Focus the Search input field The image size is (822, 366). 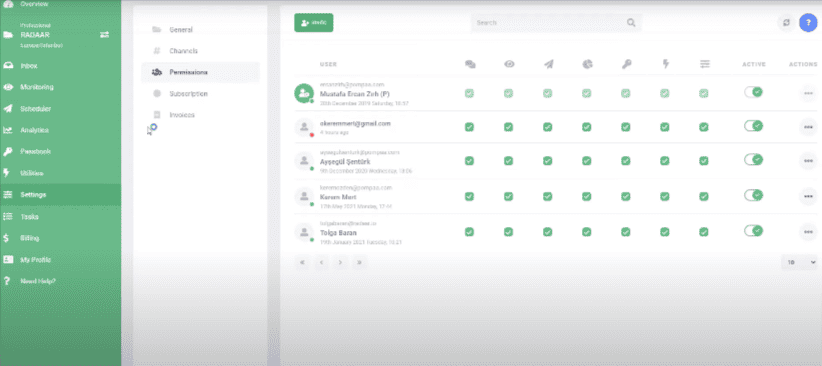(x=556, y=23)
